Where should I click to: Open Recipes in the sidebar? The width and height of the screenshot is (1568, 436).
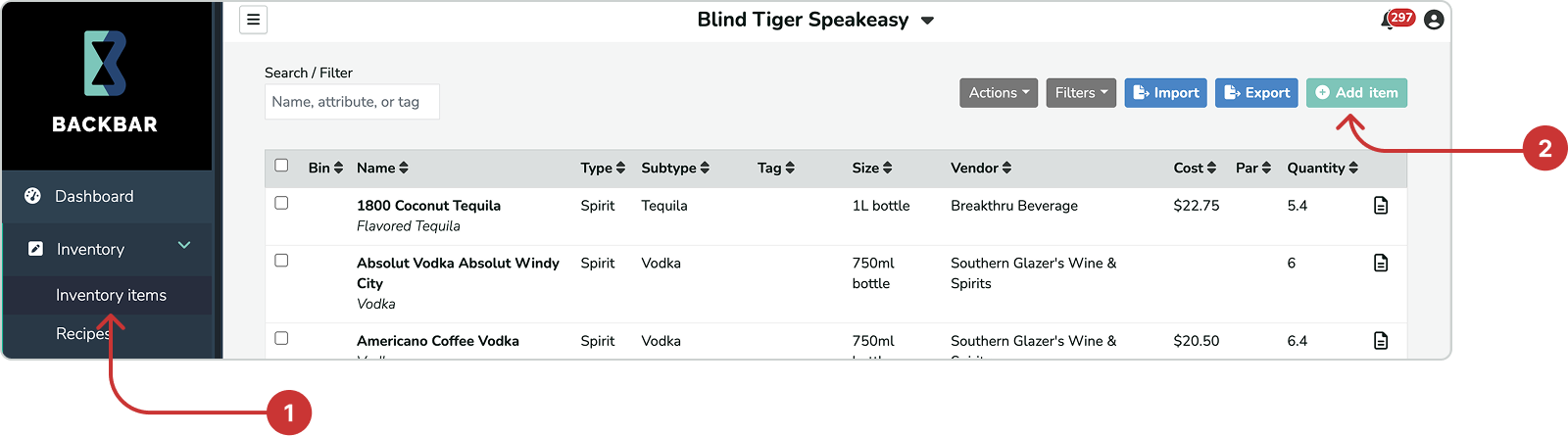point(82,334)
